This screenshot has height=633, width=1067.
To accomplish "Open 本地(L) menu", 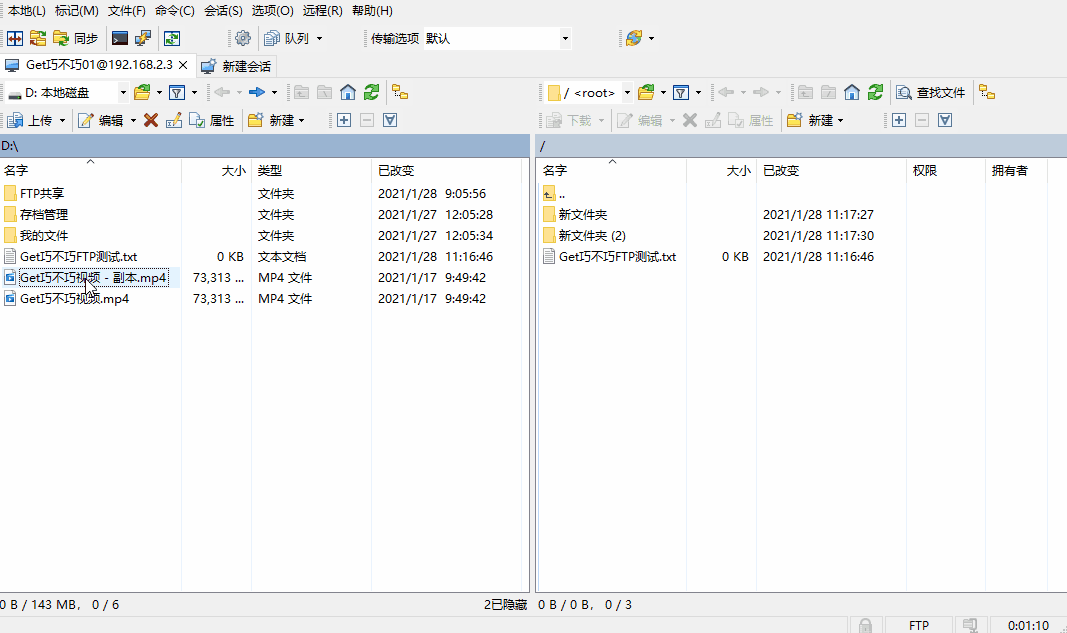I will [27, 11].
